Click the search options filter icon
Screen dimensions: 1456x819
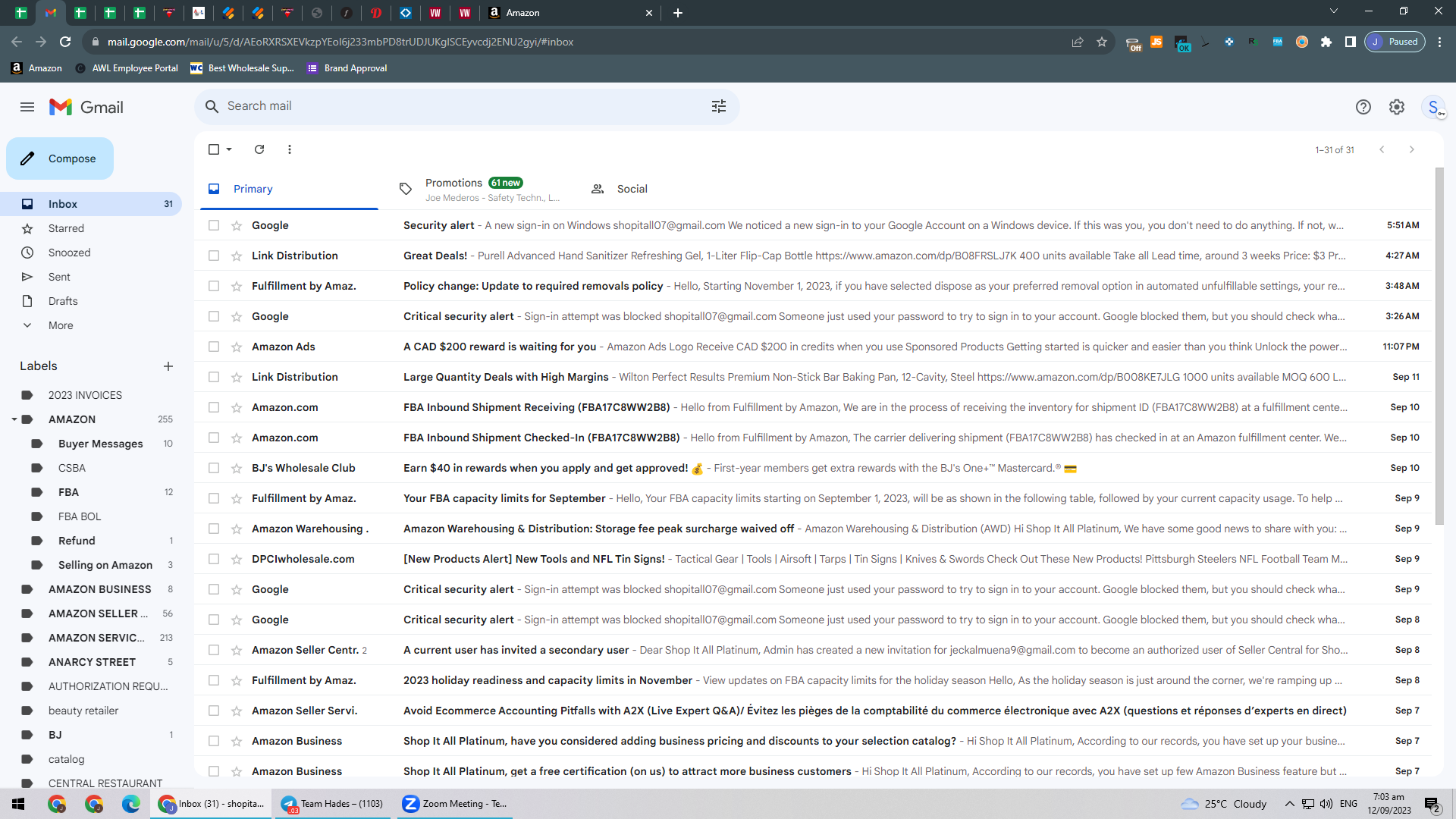click(719, 106)
